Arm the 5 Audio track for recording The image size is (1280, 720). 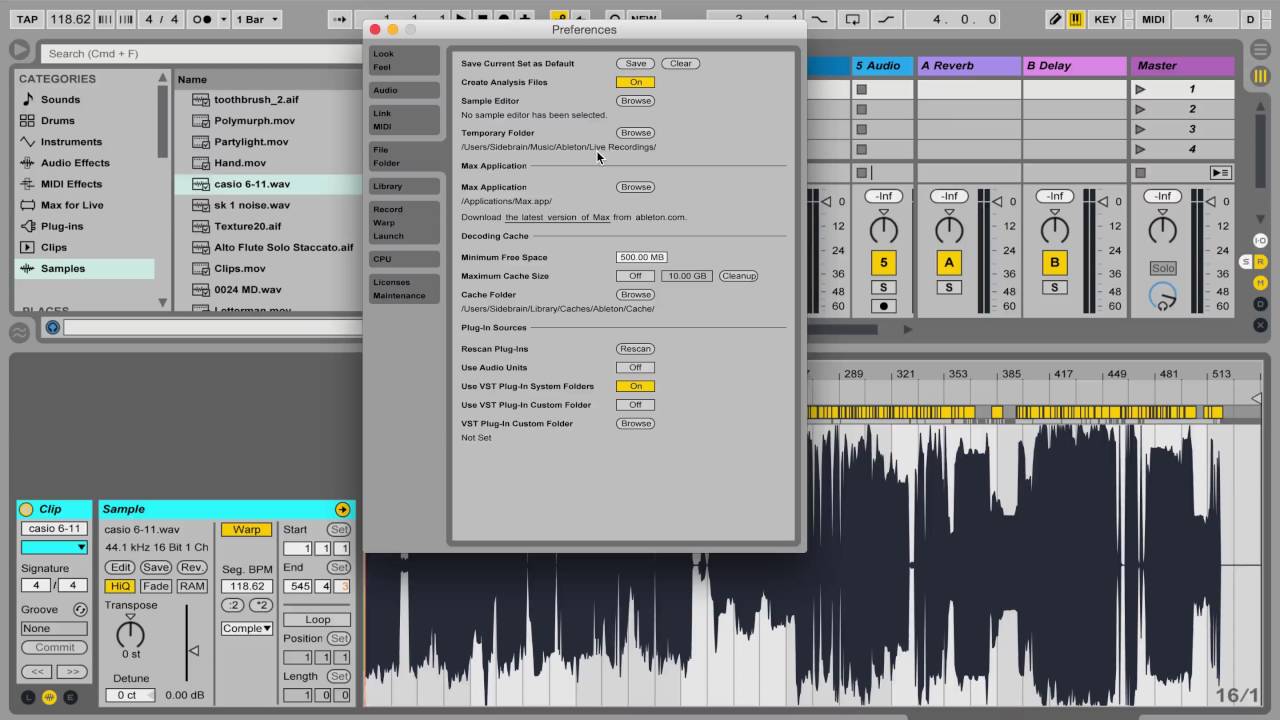tap(883, 306)
